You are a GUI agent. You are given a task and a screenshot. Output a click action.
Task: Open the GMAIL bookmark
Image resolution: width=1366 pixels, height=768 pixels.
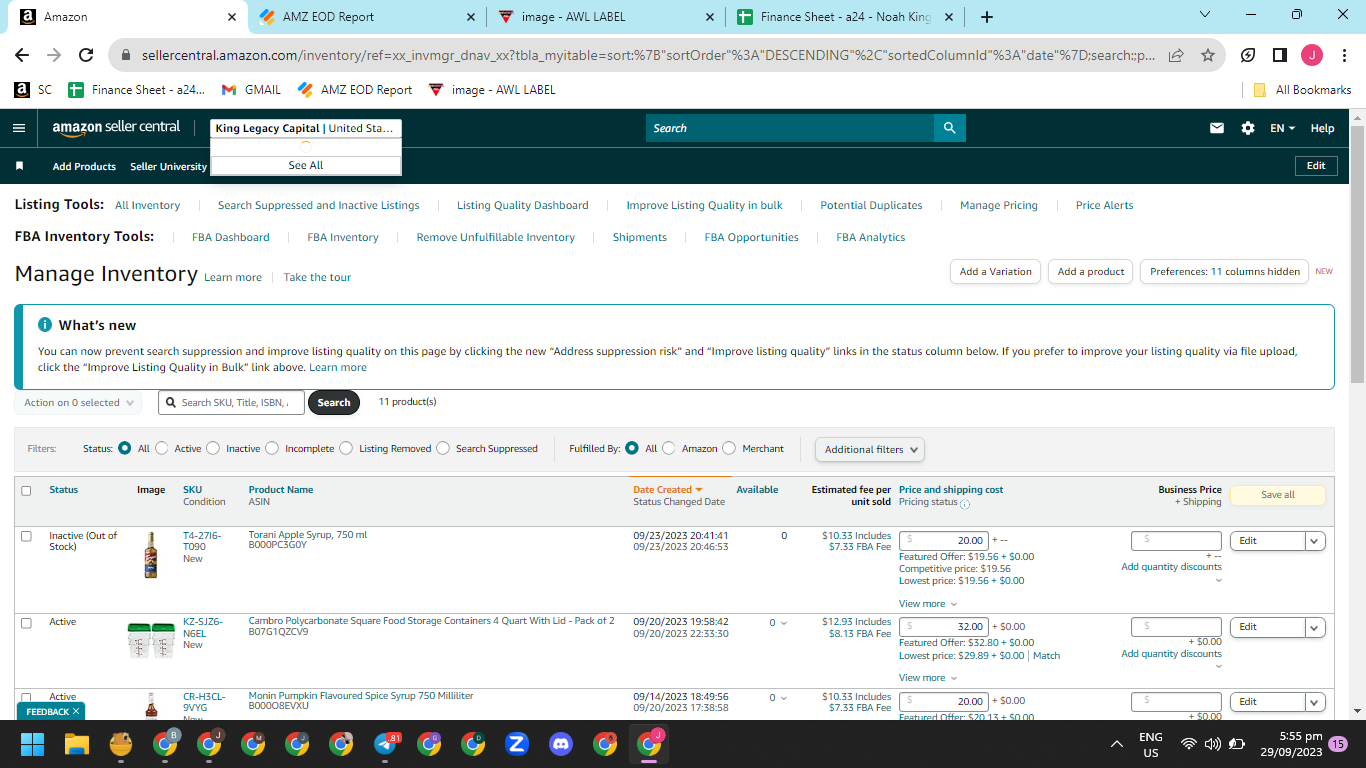(251, 89)
